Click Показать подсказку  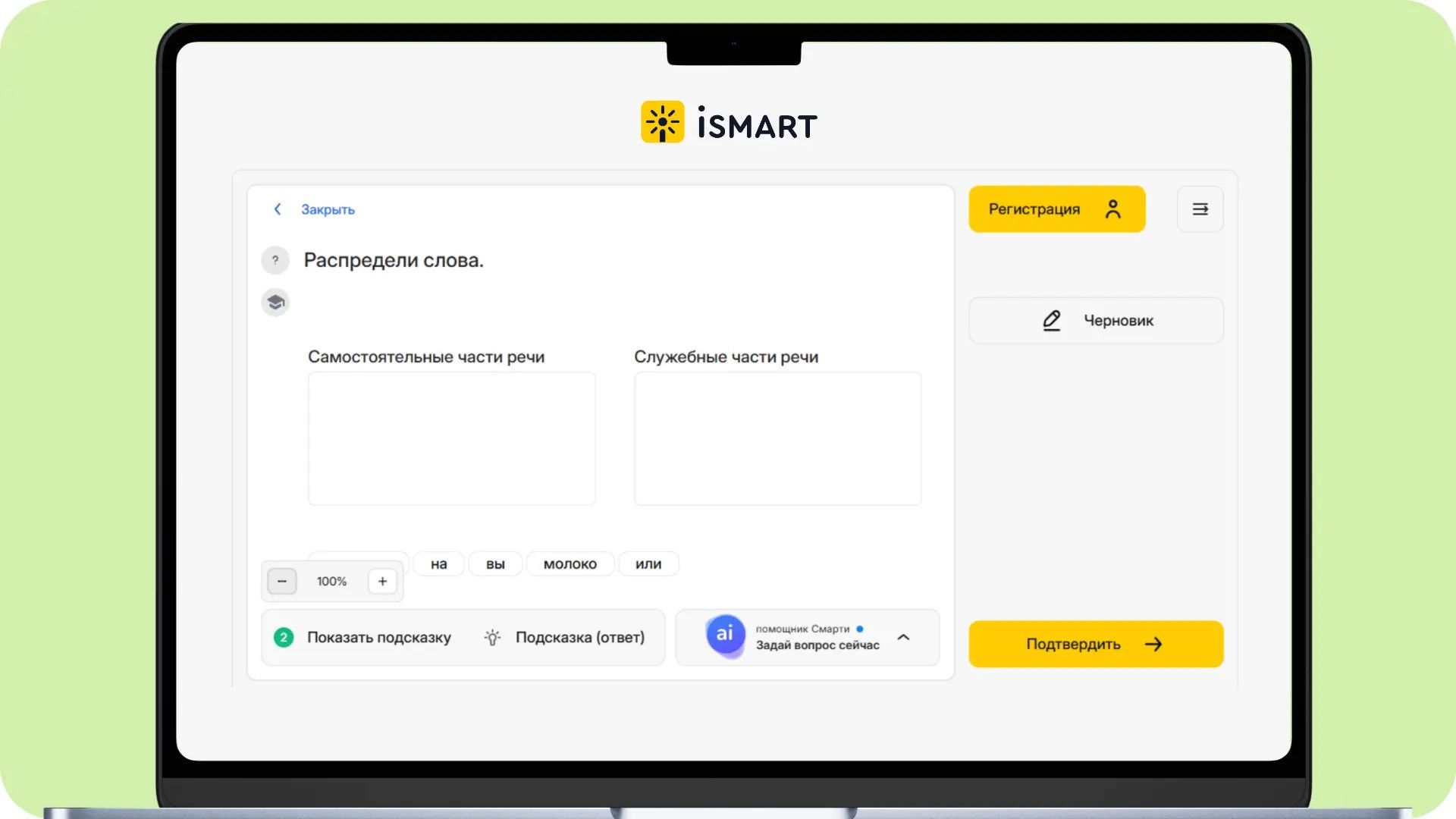point(378,638)
